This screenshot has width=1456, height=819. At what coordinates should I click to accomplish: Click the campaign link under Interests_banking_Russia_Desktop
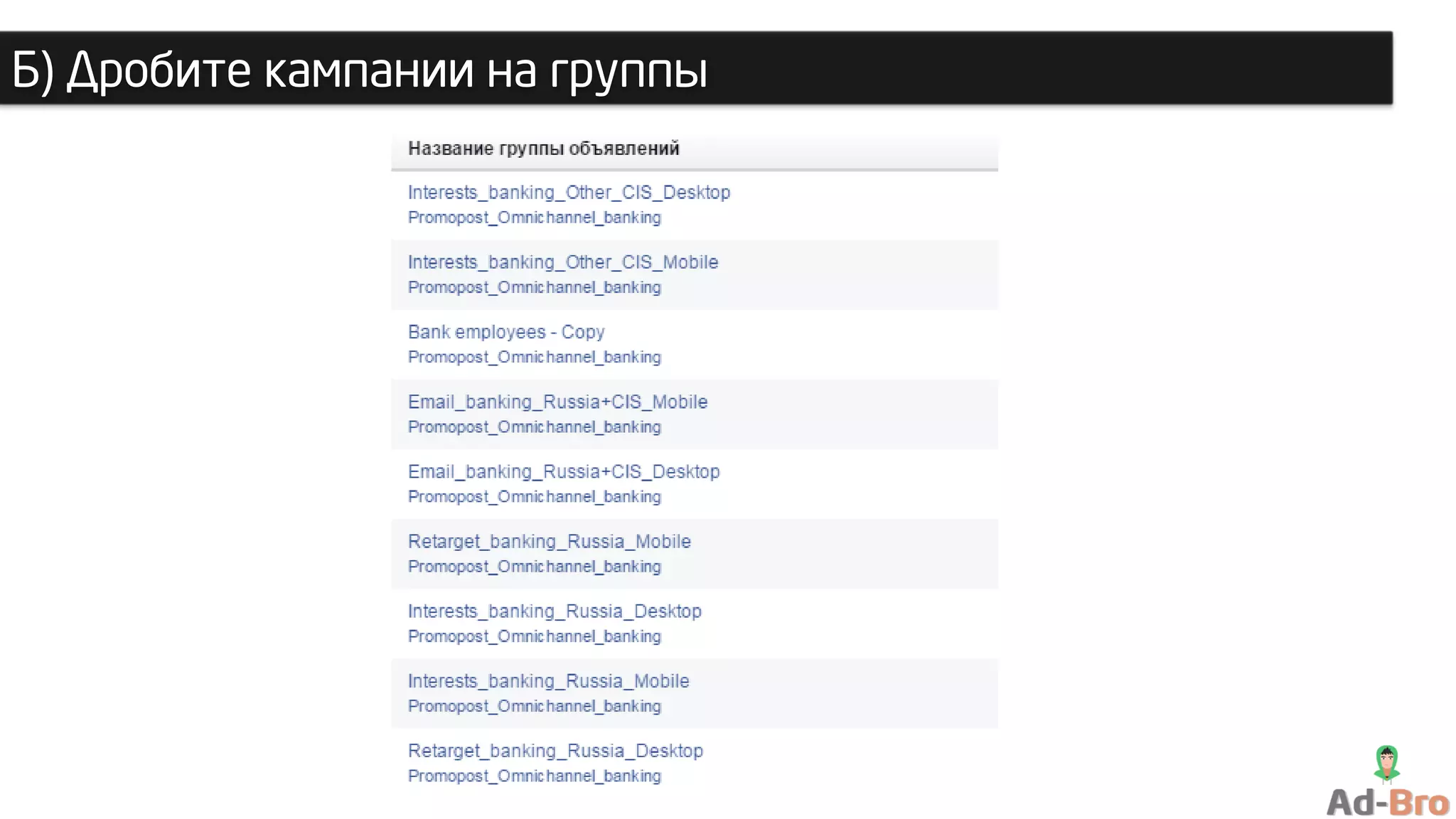click(x=534, y=636)
